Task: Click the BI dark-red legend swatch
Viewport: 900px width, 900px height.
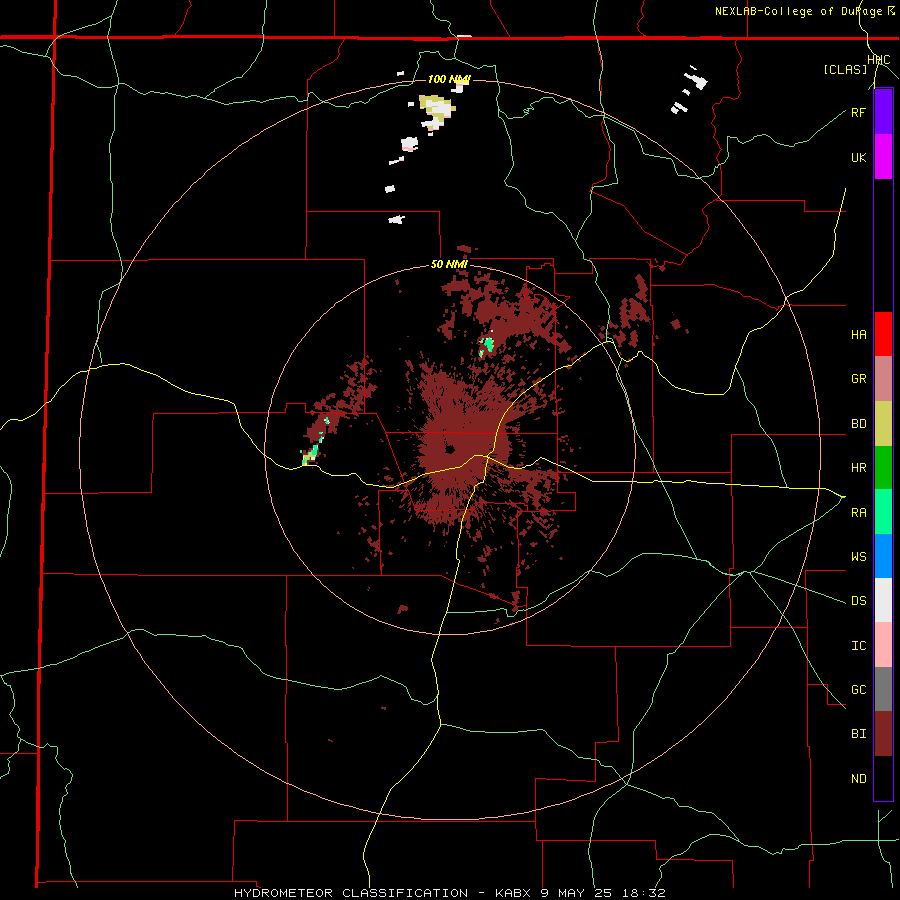Action: (883, 734)
